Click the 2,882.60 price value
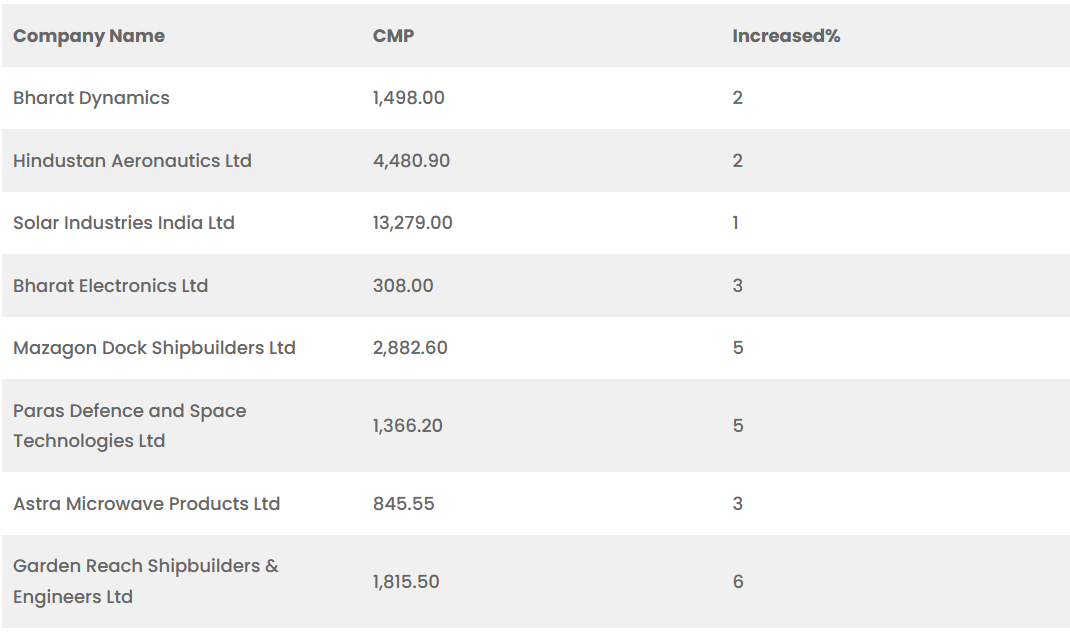The height and width of the screenshot is (635, 1070). pyautogui.click(x=410, y=348)
